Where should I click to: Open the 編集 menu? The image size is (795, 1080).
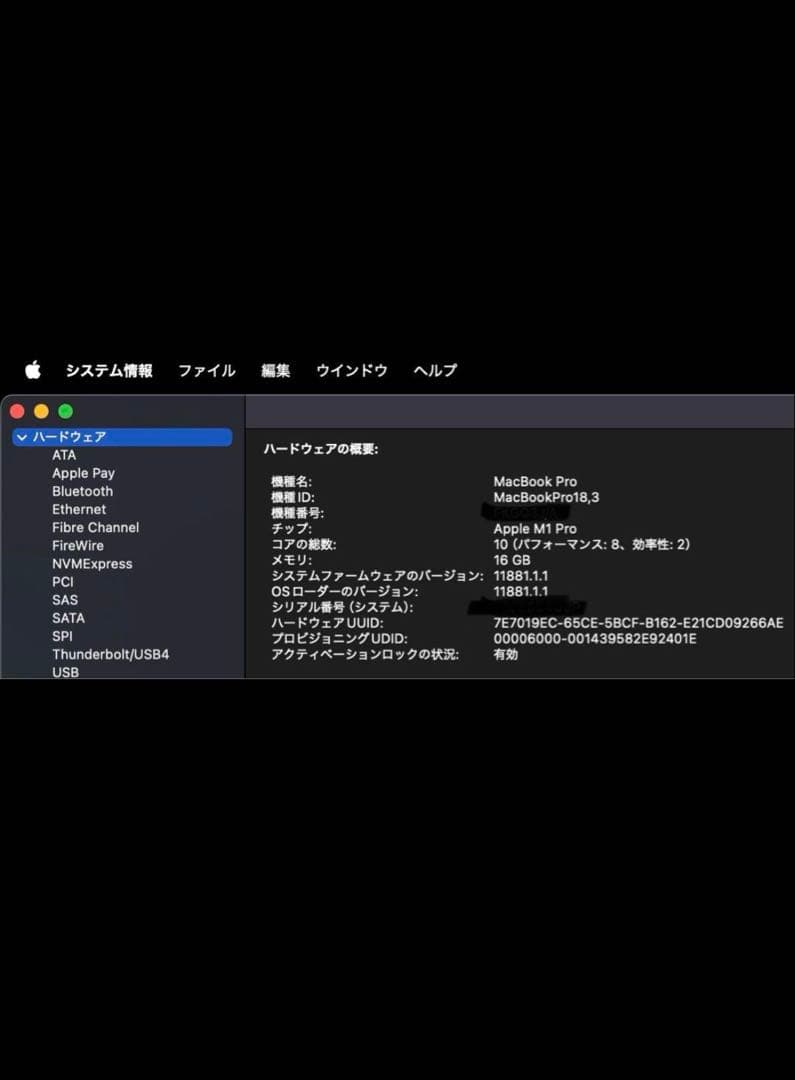click(x=276, y=371)
